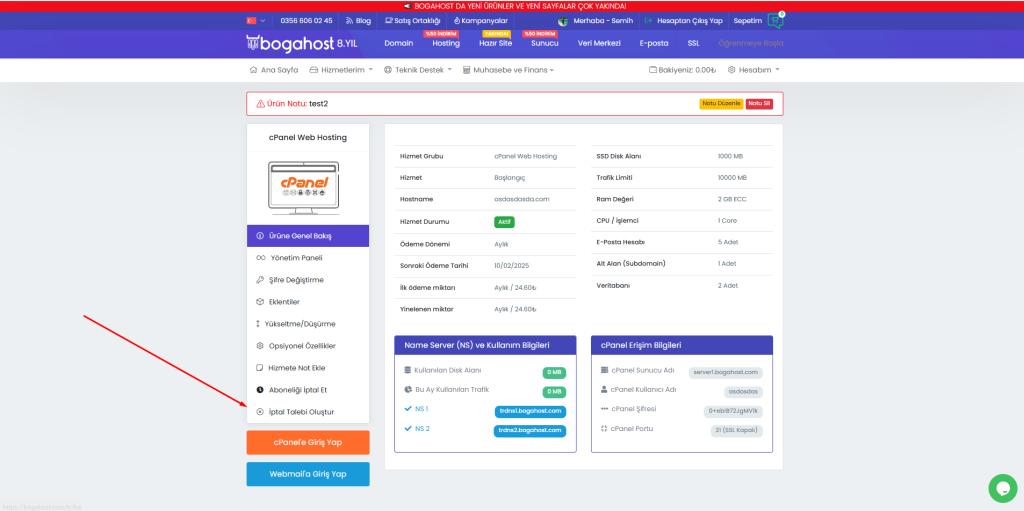1024x511 pixels.
Task: Open Eklentiler in sidebar
Action: click(308, 302)
